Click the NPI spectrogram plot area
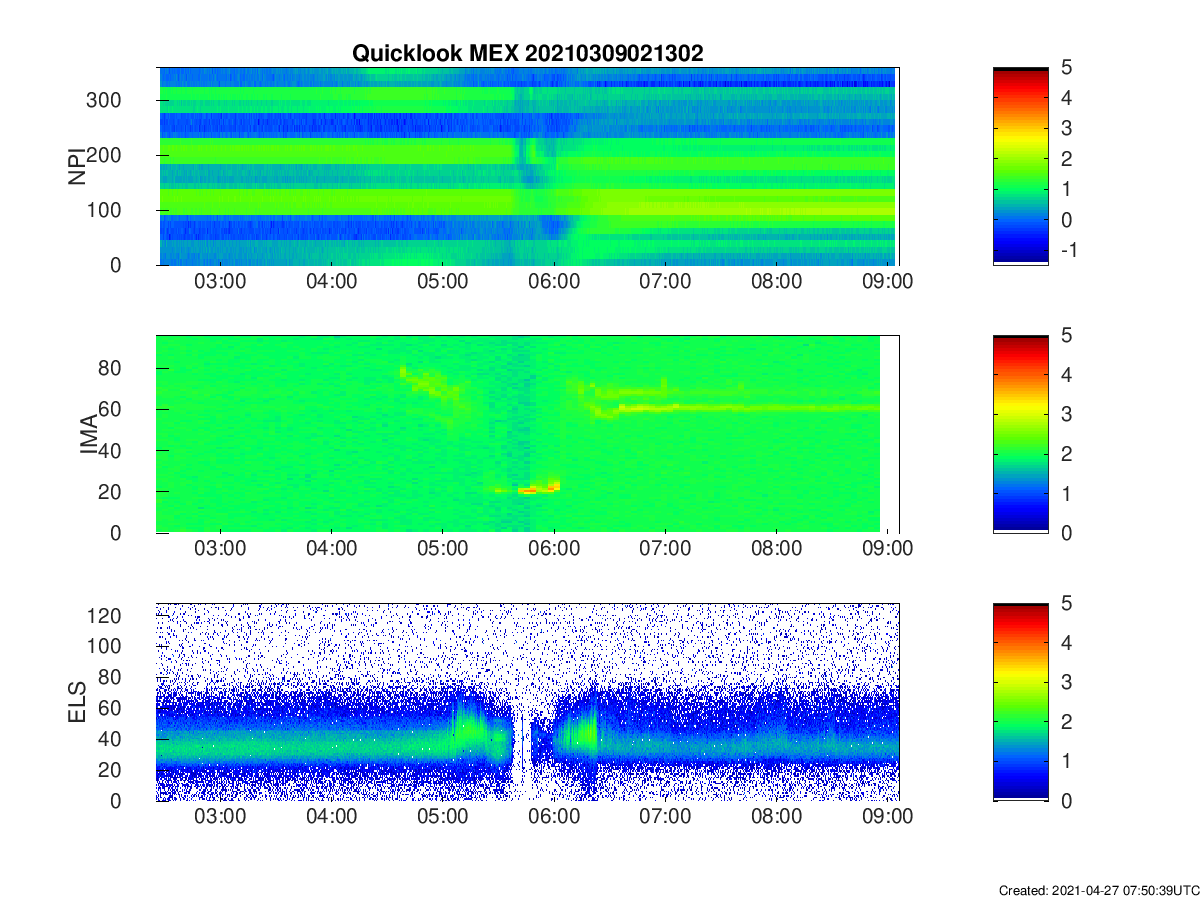Viewport: 1200px width, 900px height. [x=527, y=166]
